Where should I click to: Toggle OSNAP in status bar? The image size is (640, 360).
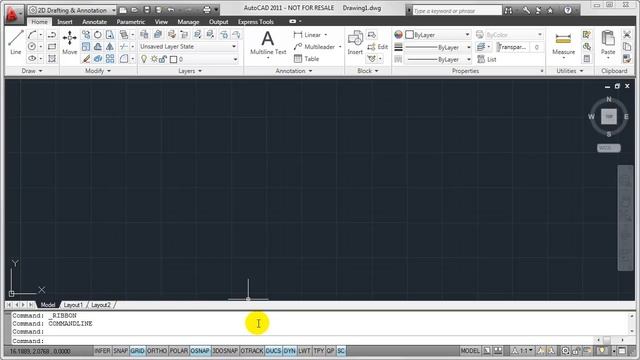click(x=200, y=351)
